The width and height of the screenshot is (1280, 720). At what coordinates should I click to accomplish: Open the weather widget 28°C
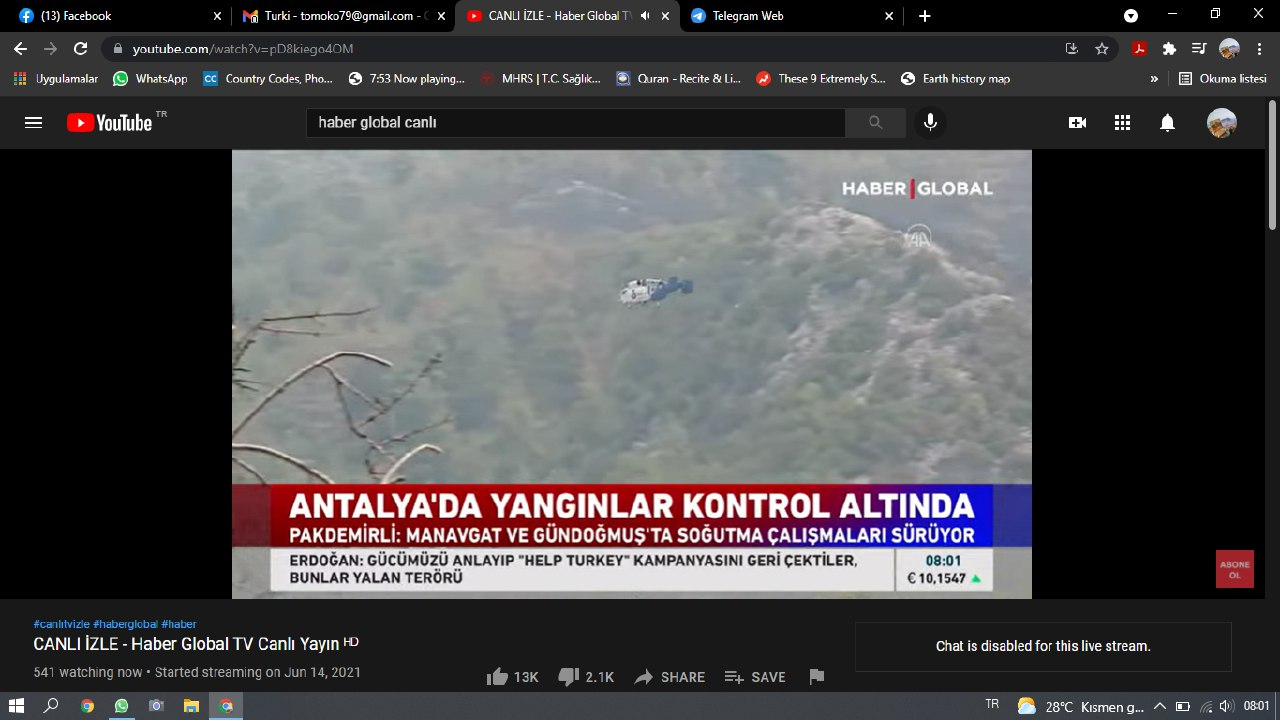(x=1080, y=706)
